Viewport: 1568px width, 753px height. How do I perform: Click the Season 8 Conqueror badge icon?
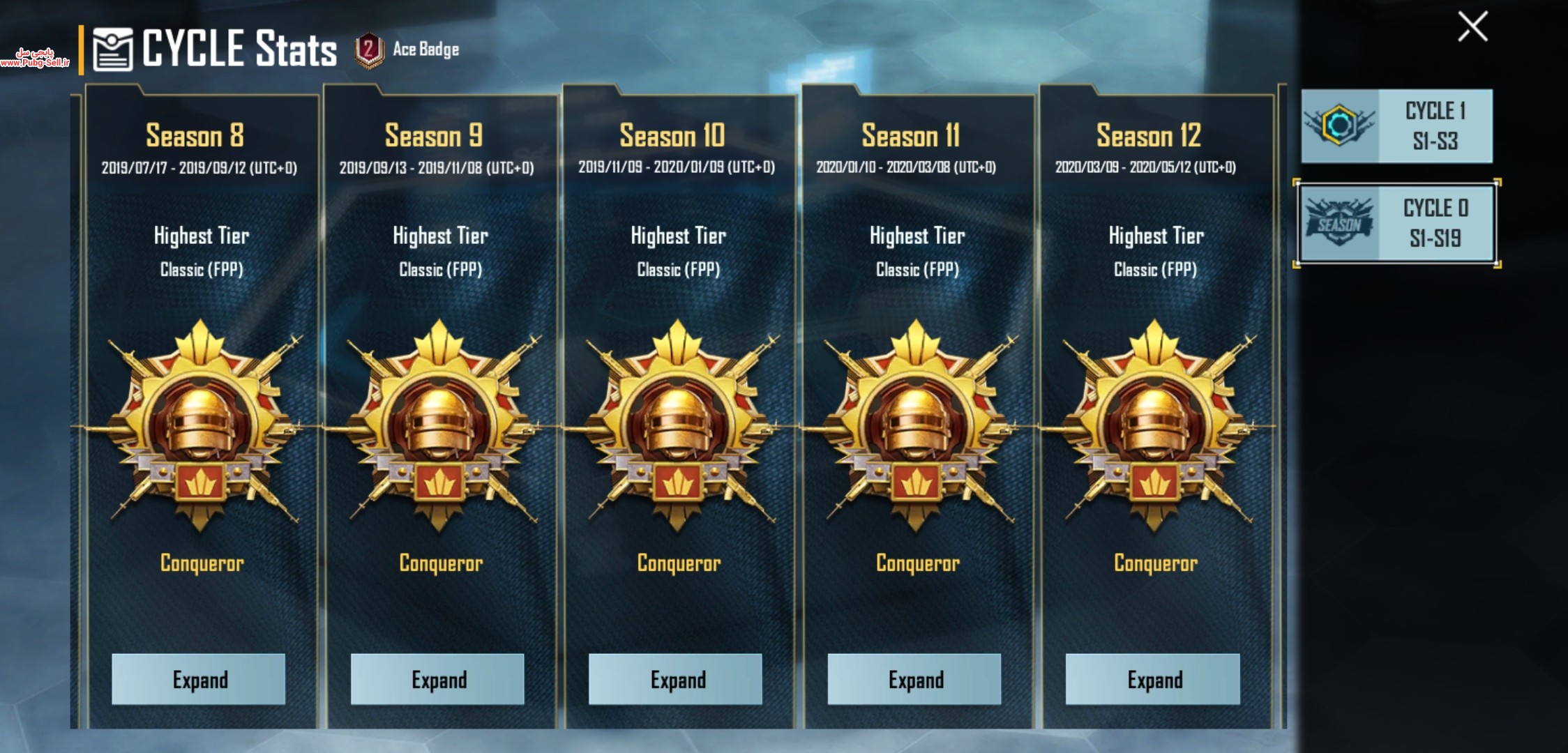201,425
